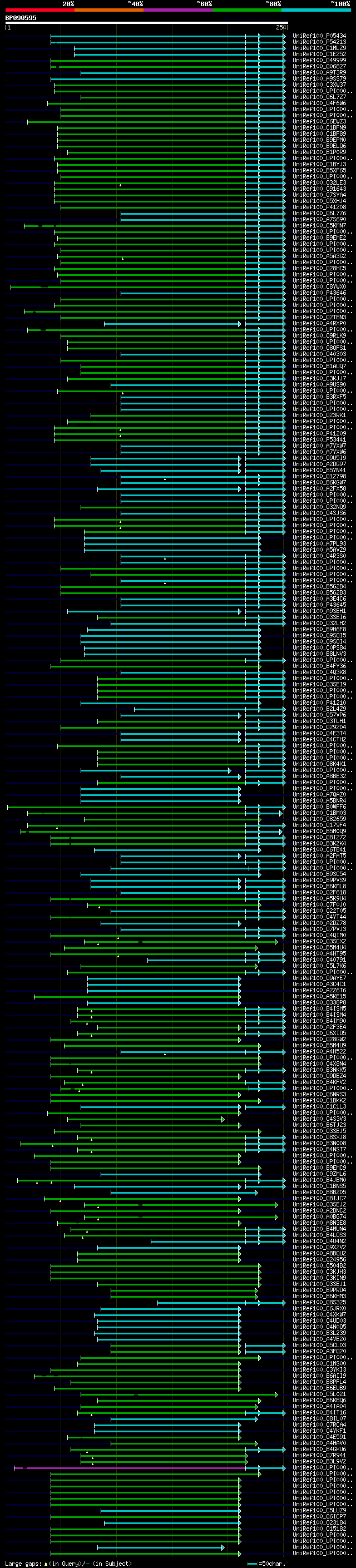
Task: Select hit label UniRef100_A3C4C1
Action: pyautogui.click(x=319, y=985)
